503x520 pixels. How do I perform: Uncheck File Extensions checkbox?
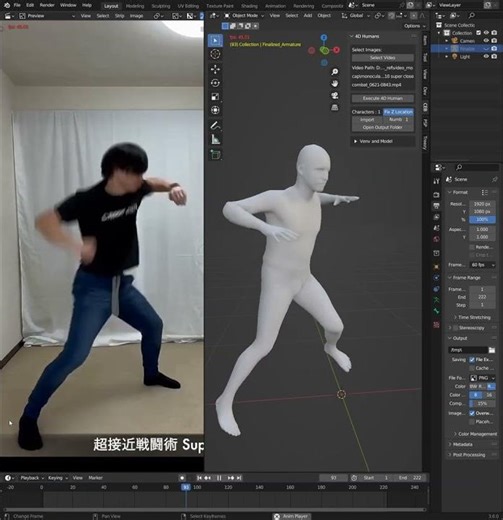pos(472,360)
